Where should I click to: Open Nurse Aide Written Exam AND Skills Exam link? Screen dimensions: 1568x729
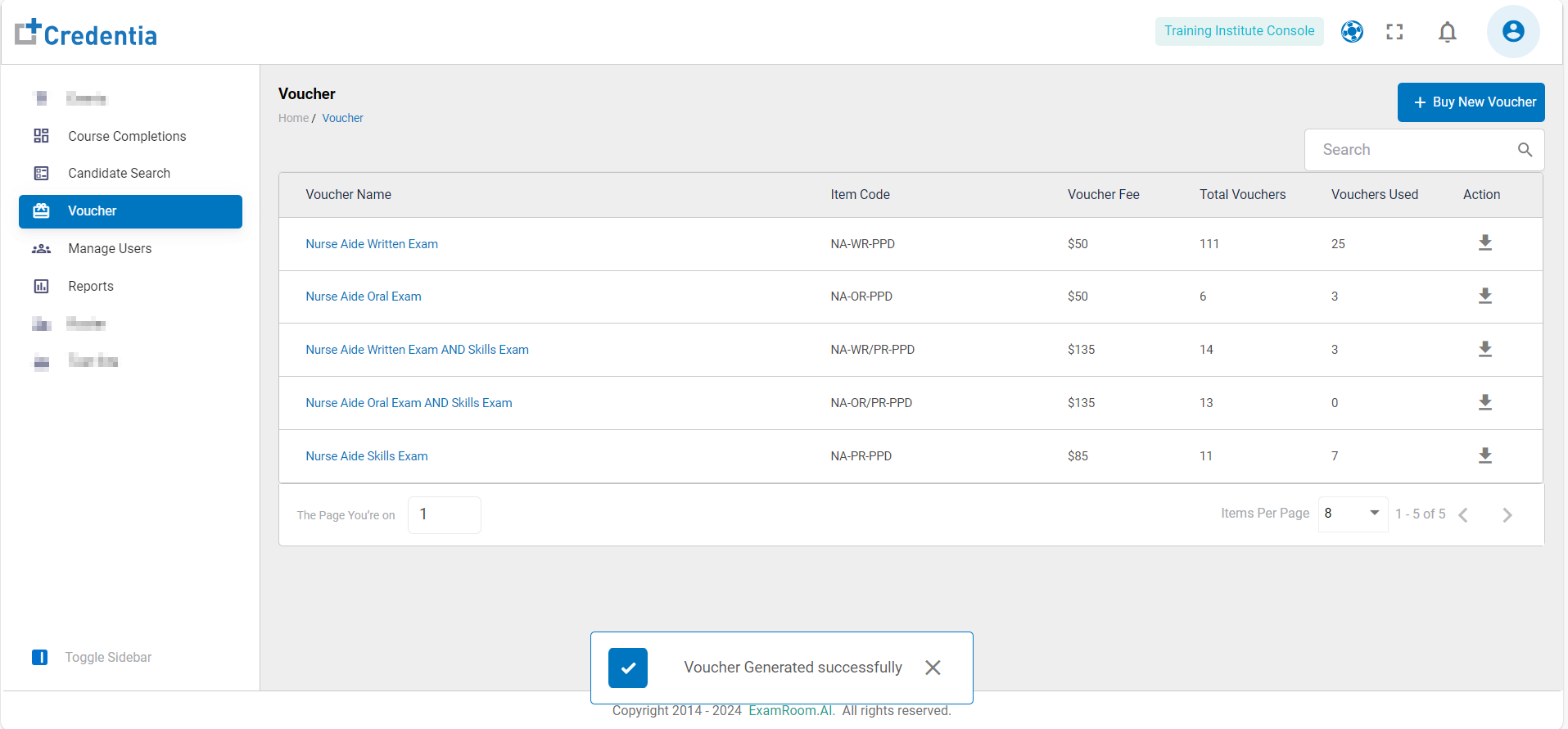tap(417, 350)
